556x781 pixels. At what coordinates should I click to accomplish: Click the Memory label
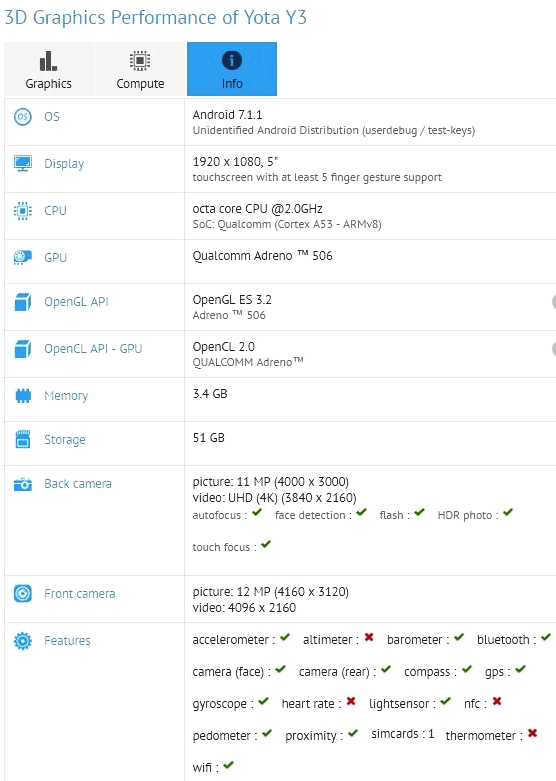click(66, 396)
